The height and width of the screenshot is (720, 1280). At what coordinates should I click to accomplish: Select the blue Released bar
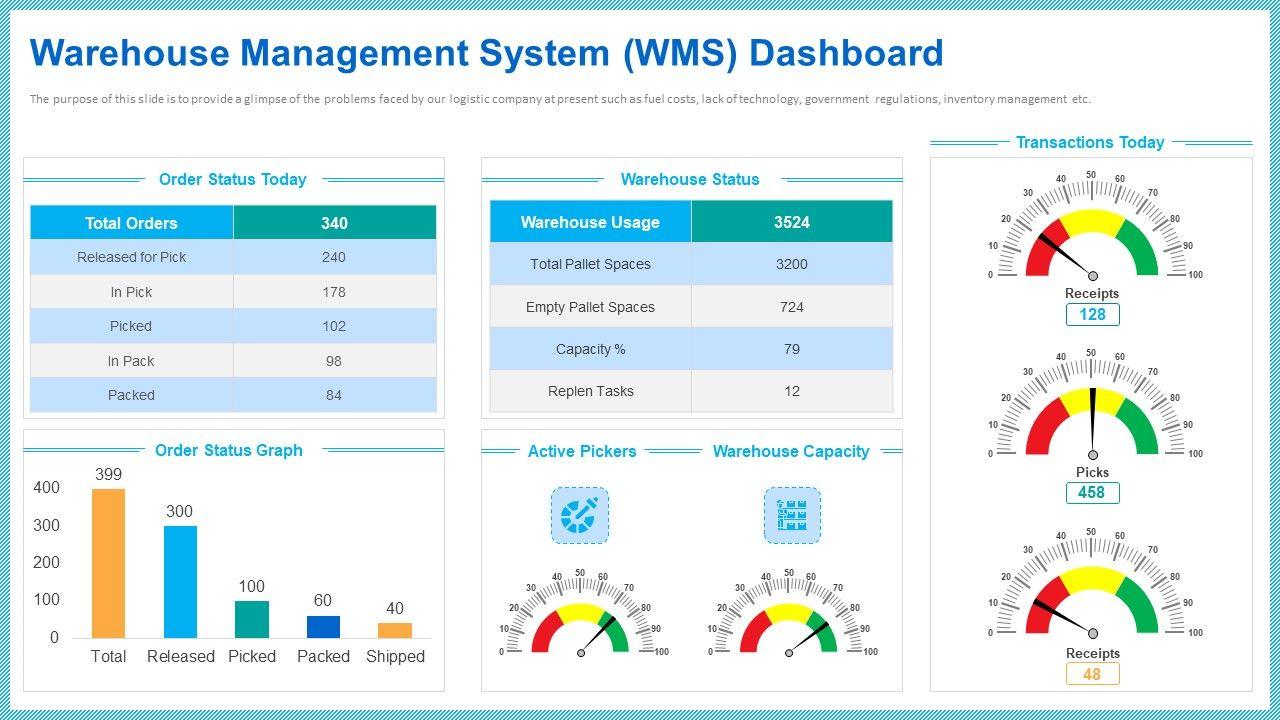(x=181, y=582)
